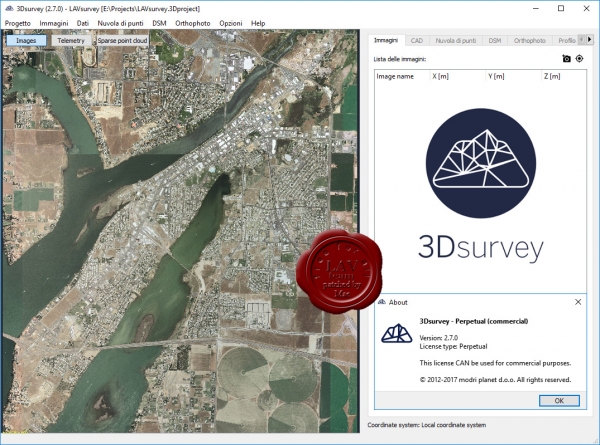Sort by Z [m] column header
The height and width of the screenshot is (445, 600).
coord(563,76)
